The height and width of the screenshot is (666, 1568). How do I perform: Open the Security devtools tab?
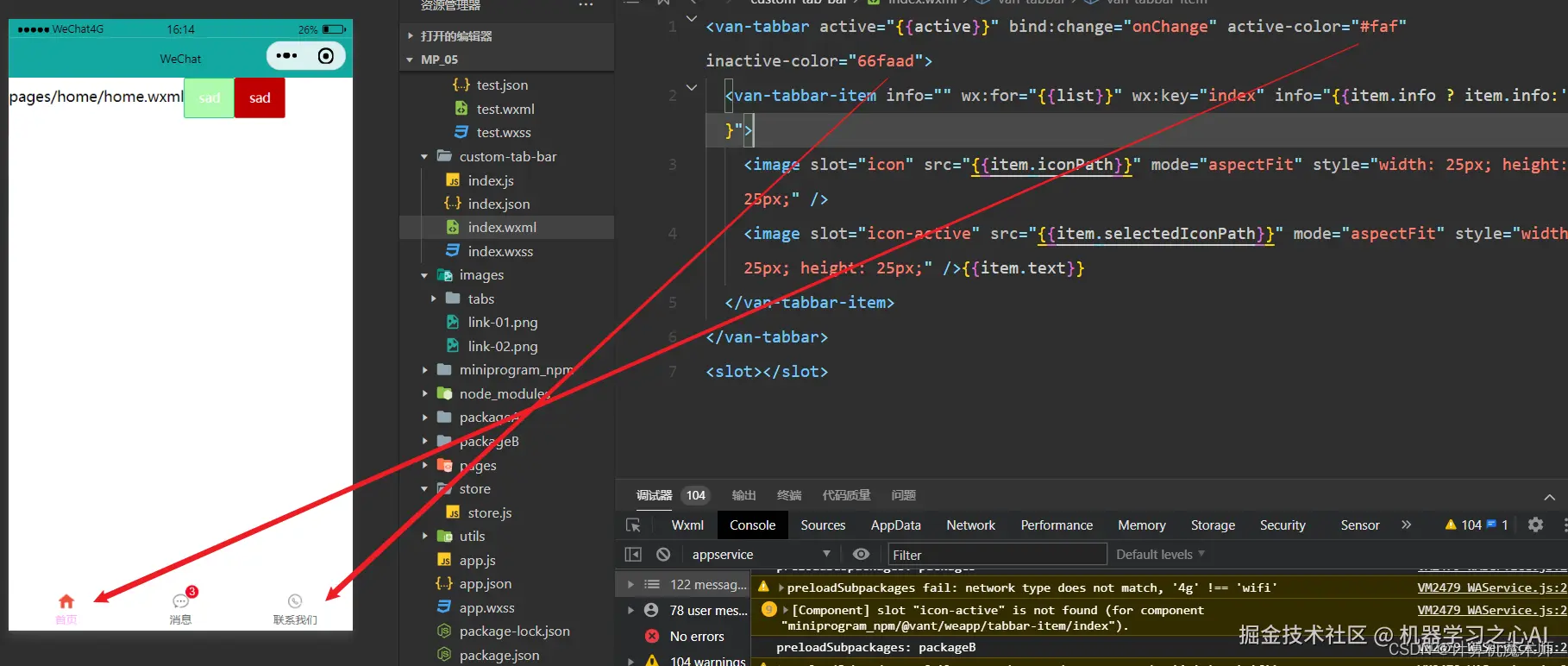coord(1283,525)
